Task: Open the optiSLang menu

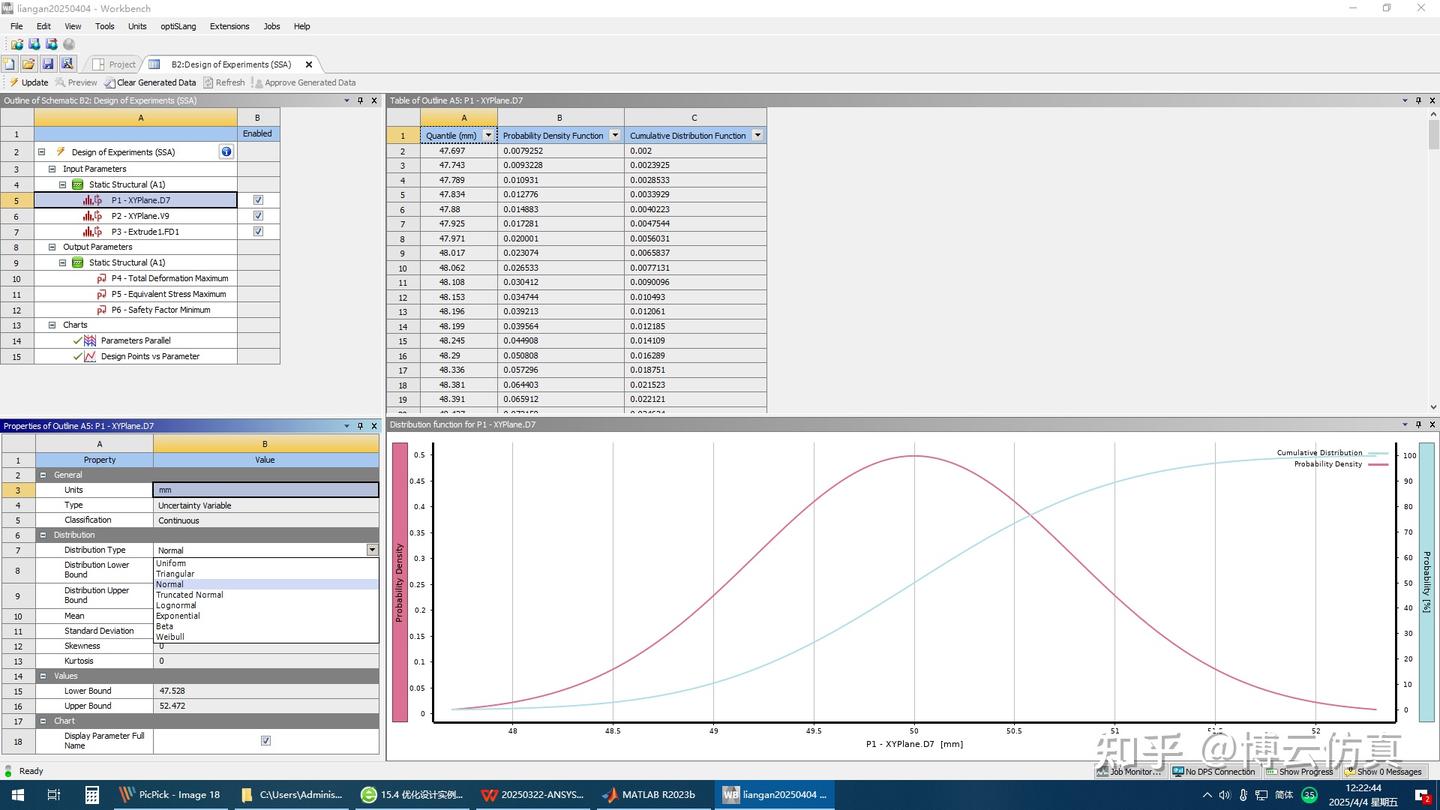Action: (x=177, y=26)
